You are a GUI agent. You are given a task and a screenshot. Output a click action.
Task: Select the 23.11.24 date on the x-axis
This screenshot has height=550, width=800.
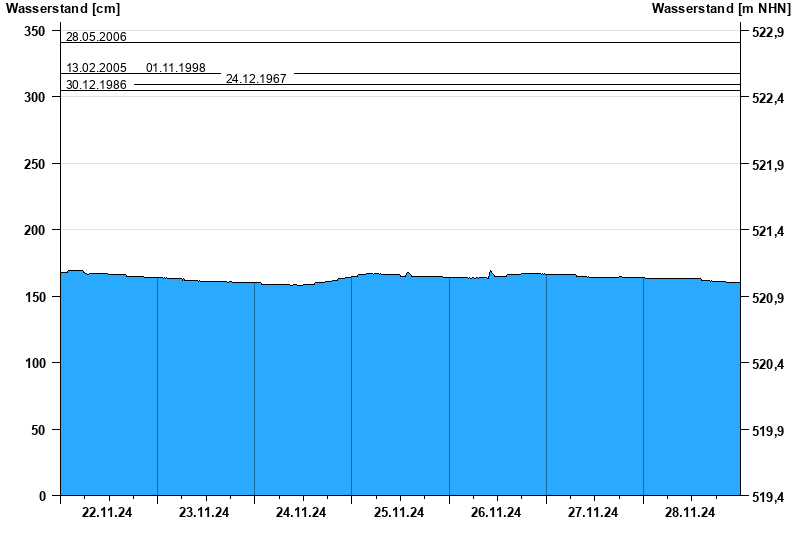204,513
